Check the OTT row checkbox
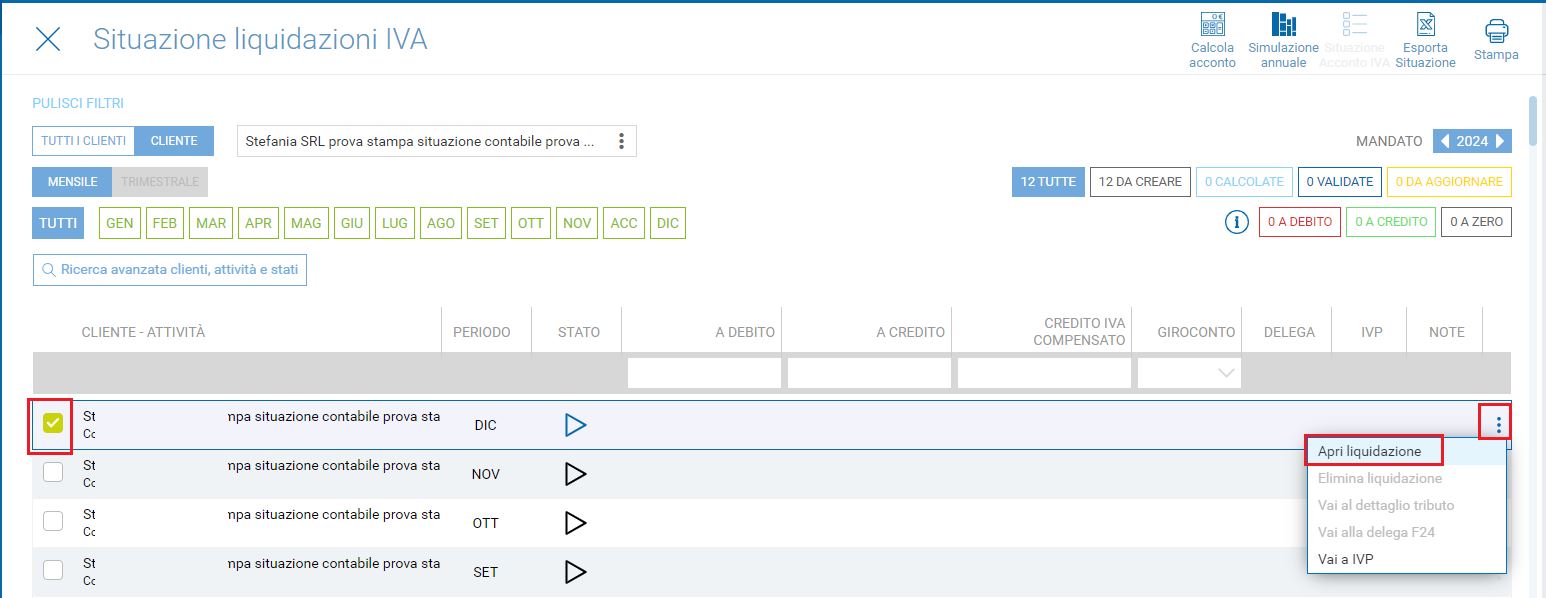 [53, 521]
